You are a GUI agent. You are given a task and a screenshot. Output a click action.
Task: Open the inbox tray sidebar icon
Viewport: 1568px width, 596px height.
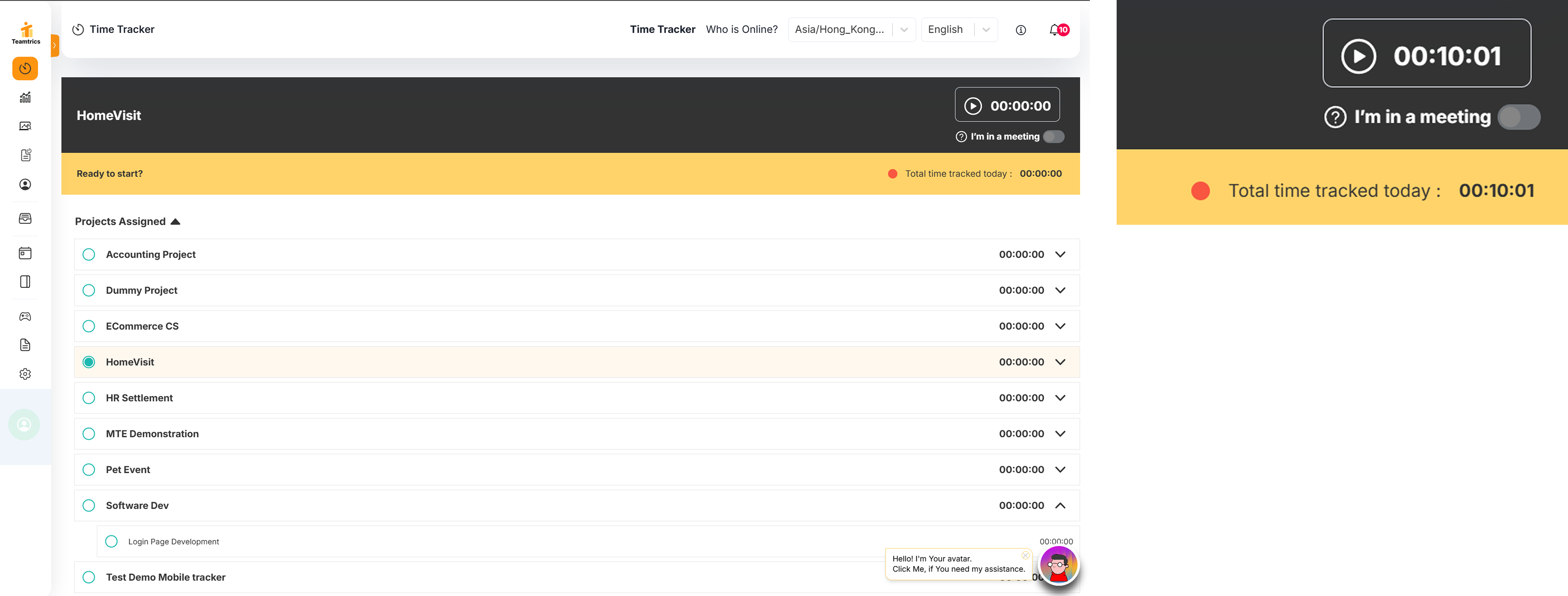(25, 219)
